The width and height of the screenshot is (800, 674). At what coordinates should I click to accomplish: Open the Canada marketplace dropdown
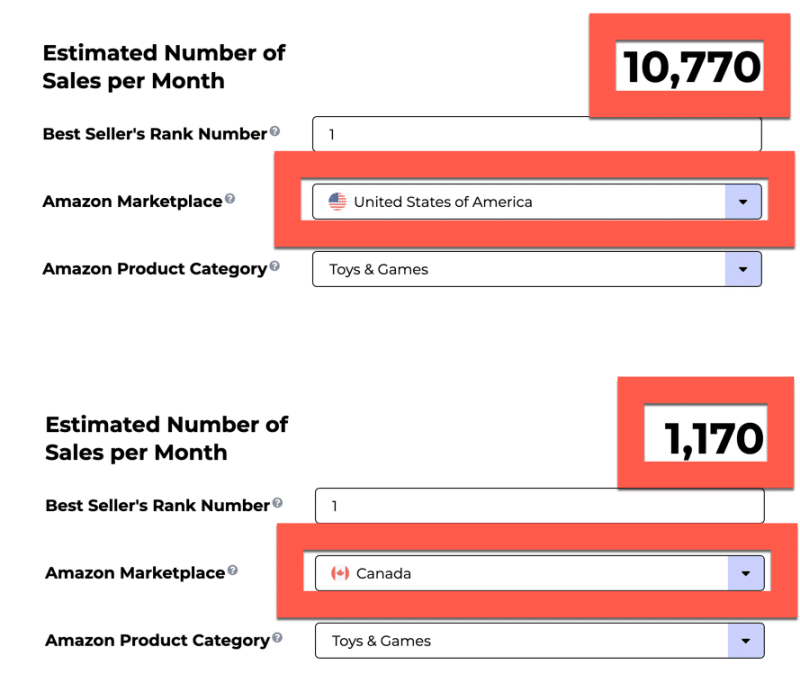pos(746,573)
